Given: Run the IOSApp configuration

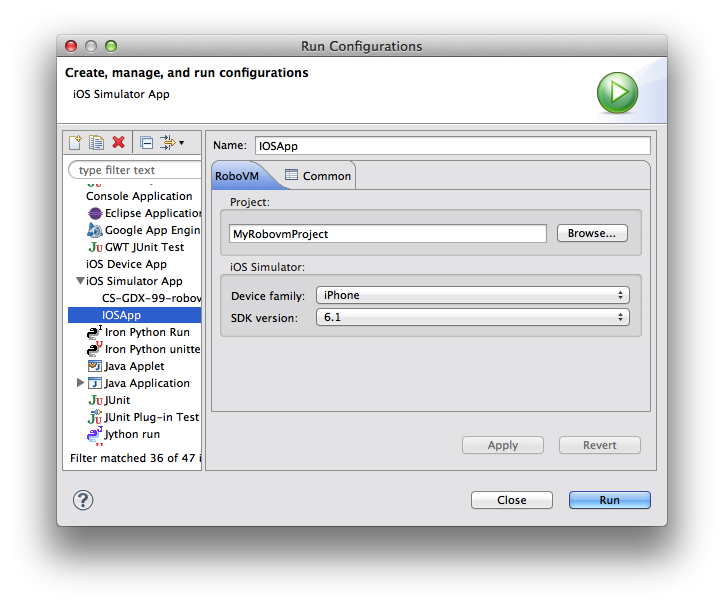Looking at the screenshot, I should 609,500.
